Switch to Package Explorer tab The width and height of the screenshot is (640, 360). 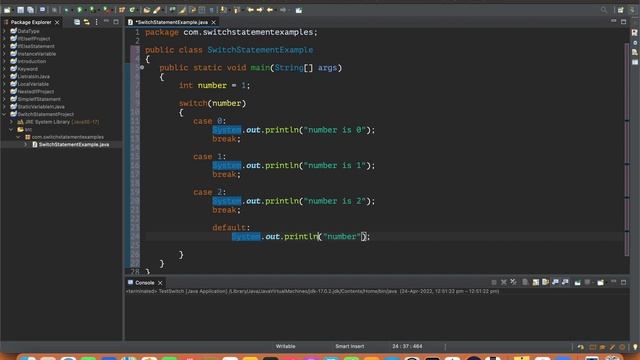(x=31, y=22)
